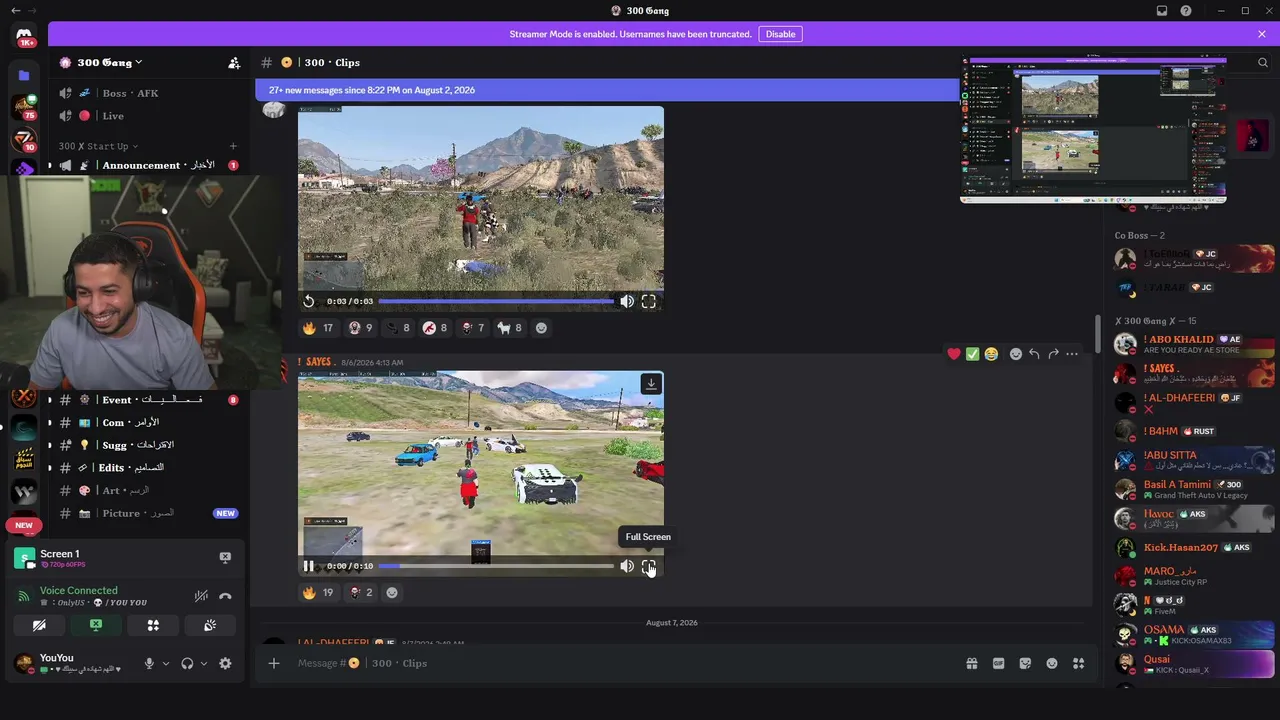This screenshot has width=1280, height=720.
Task: Open more options for SAYES message
Action: [1072, 354]
